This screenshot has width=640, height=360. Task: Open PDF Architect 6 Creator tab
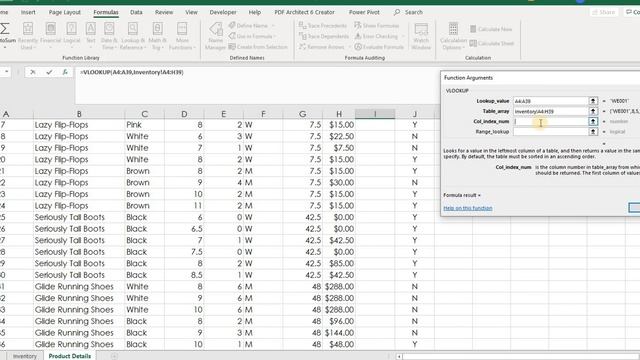pyautogui.click(x=304, y=12)
